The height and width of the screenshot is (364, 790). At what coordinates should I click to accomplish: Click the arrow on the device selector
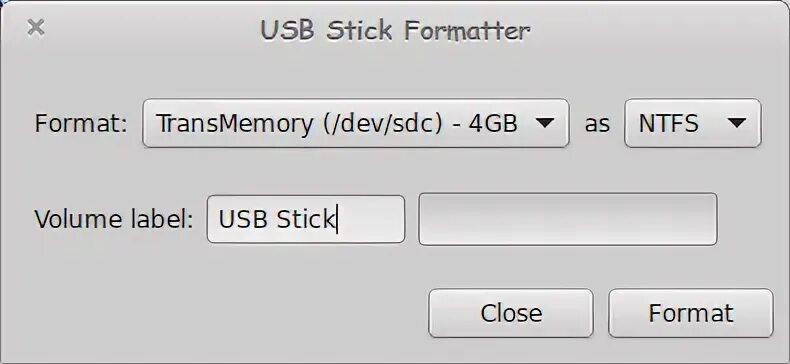[x=545, y=123]
